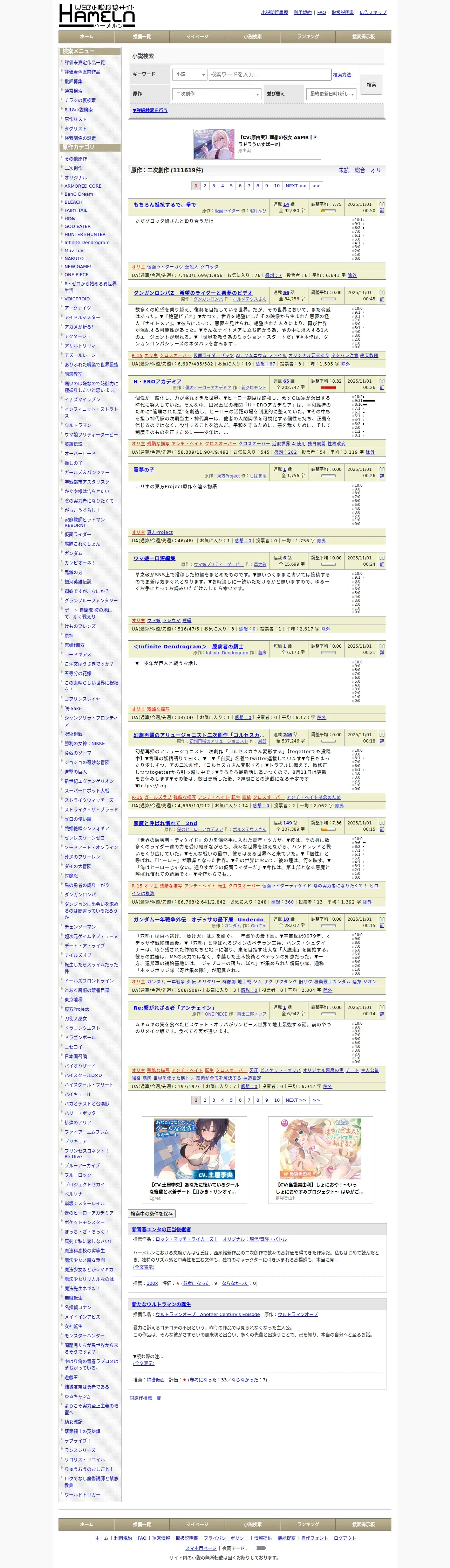Go to page 2 above results
The height and width of the screenshot is (1568, 450).
pyautogui.click(x=204, y=186)
